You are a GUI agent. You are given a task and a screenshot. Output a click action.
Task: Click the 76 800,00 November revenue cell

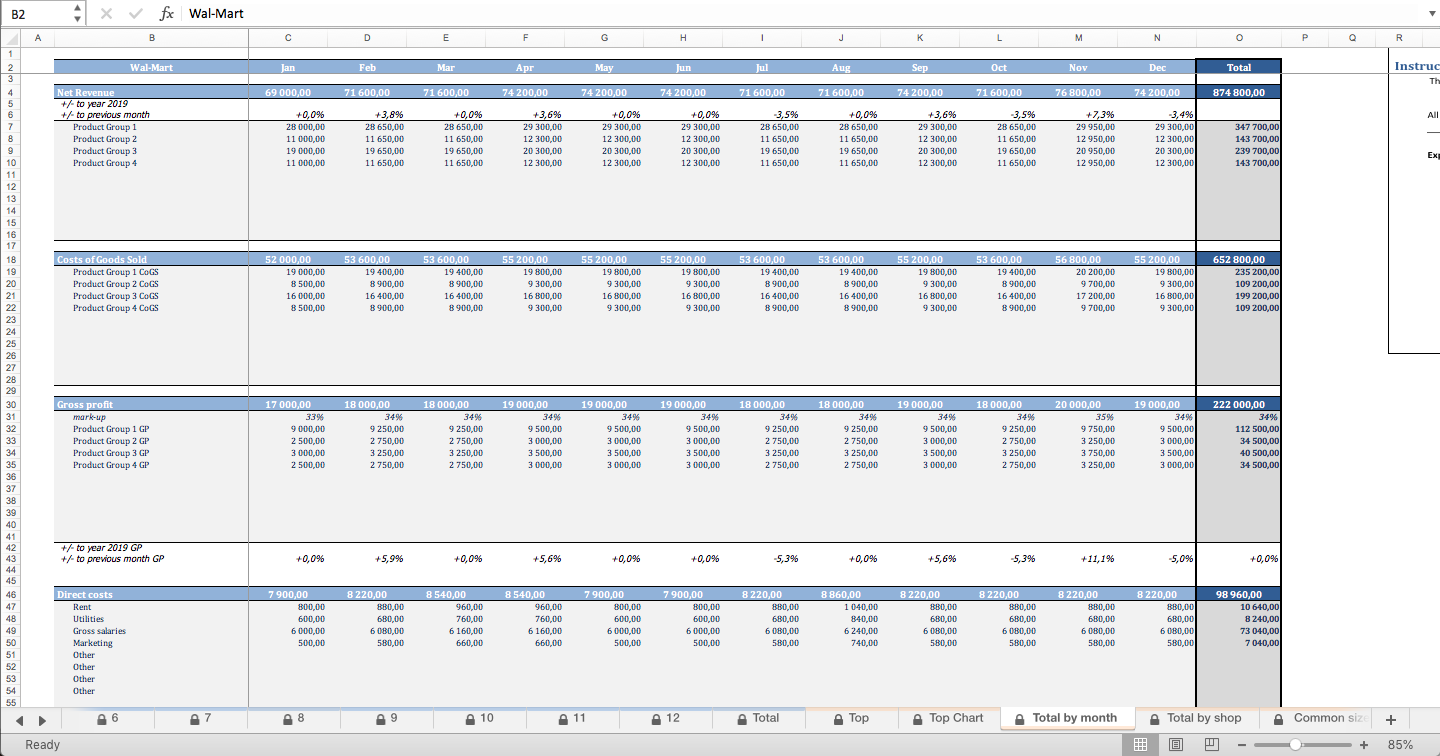coord(1078,92)
